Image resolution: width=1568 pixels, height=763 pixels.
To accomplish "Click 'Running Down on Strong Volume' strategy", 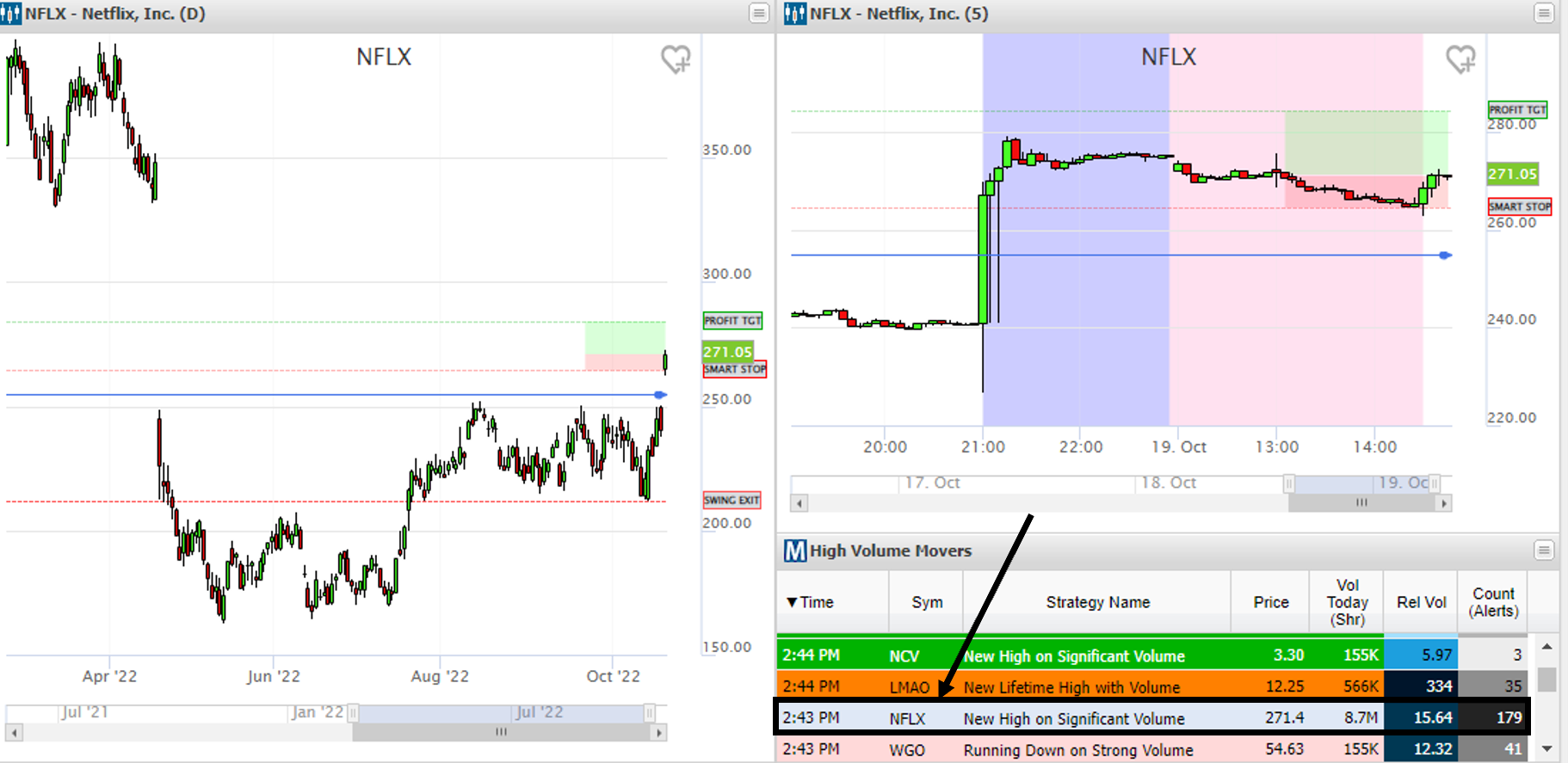I will point(1078,749).
